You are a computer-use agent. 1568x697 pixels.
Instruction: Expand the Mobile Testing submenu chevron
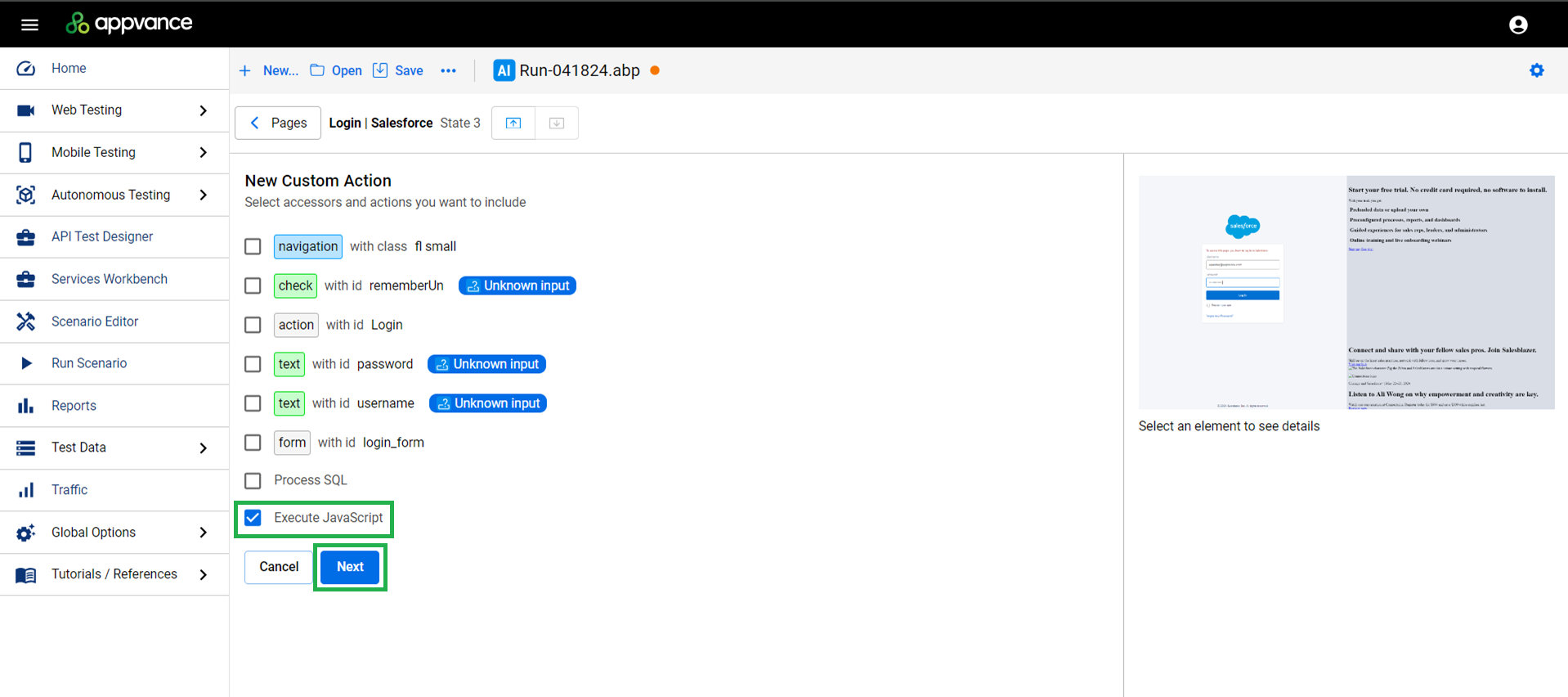pyautogui.click(x=204, y=152)
